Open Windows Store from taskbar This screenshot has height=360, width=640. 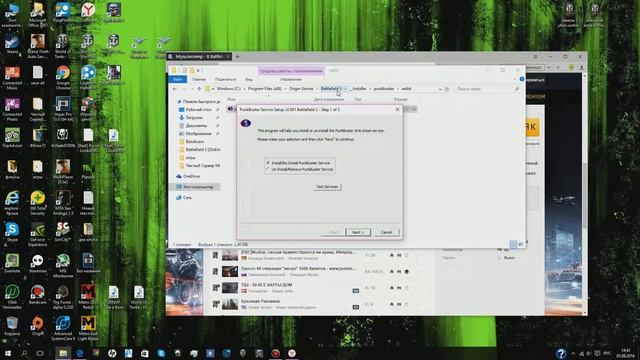[x=145, y=353]
